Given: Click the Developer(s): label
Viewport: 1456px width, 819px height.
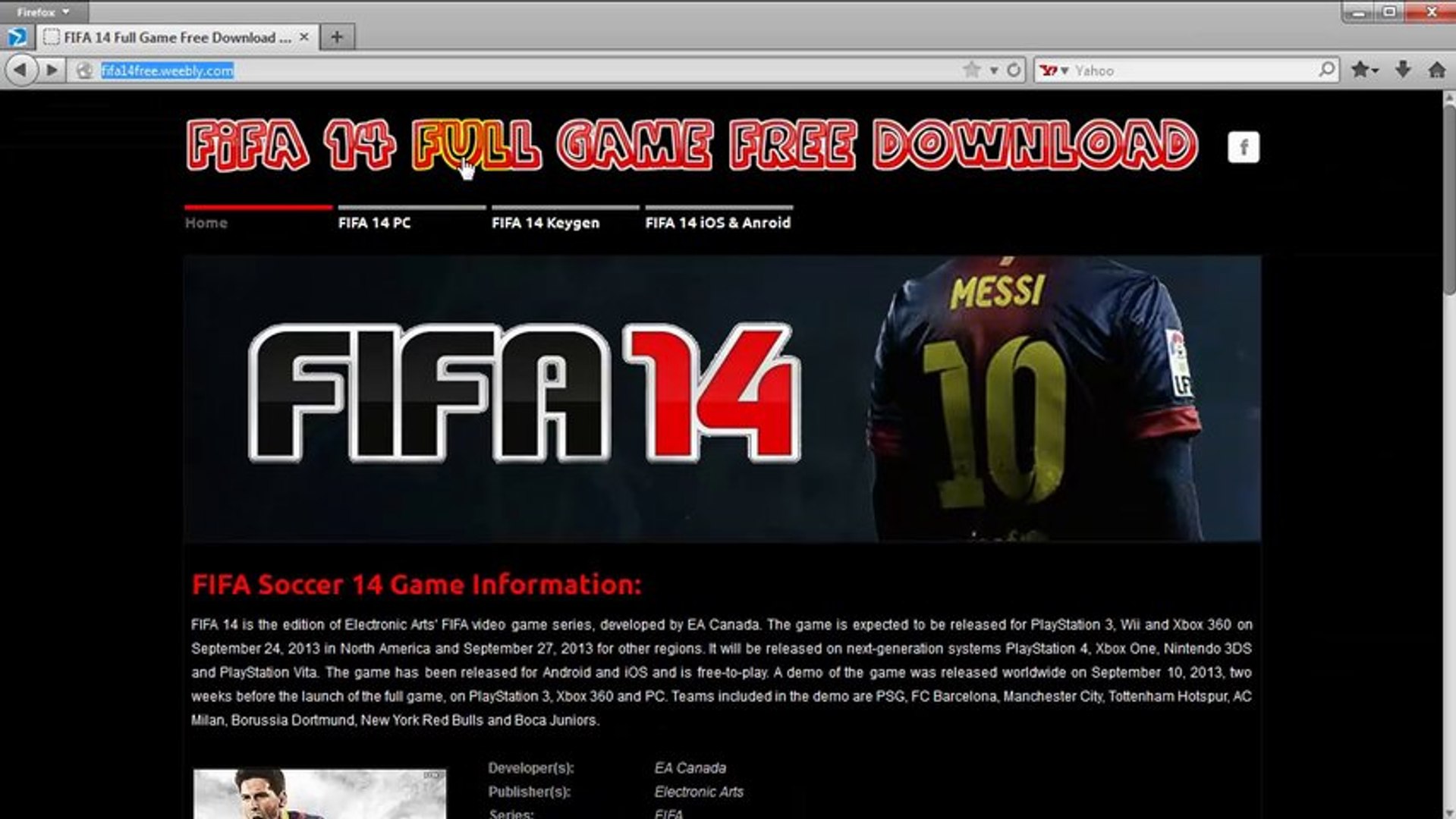Looking at the screenshot, I should tap(531, 768).
